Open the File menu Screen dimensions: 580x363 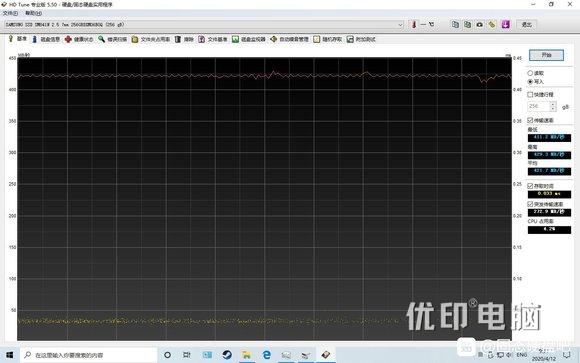[x=10, y=13]
